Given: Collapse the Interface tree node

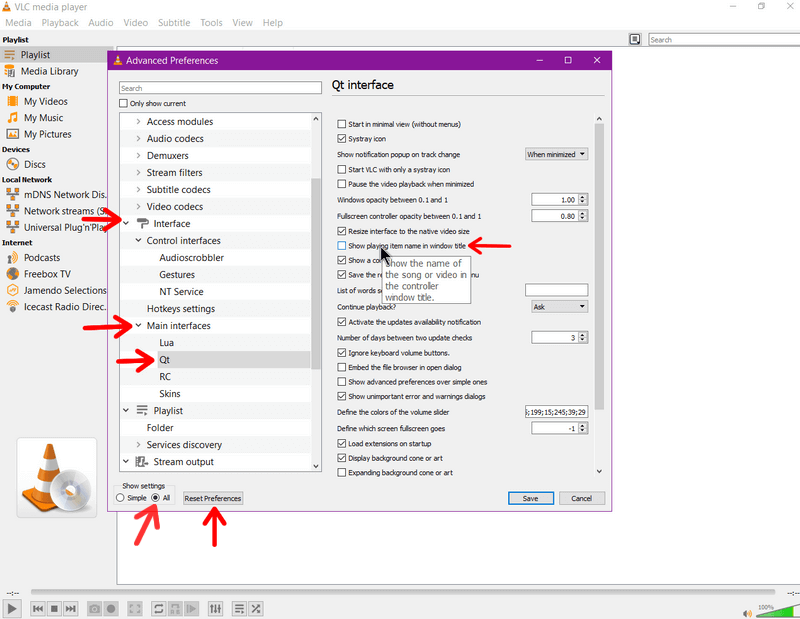Looking at the screenshot, I should click(126, 224).
